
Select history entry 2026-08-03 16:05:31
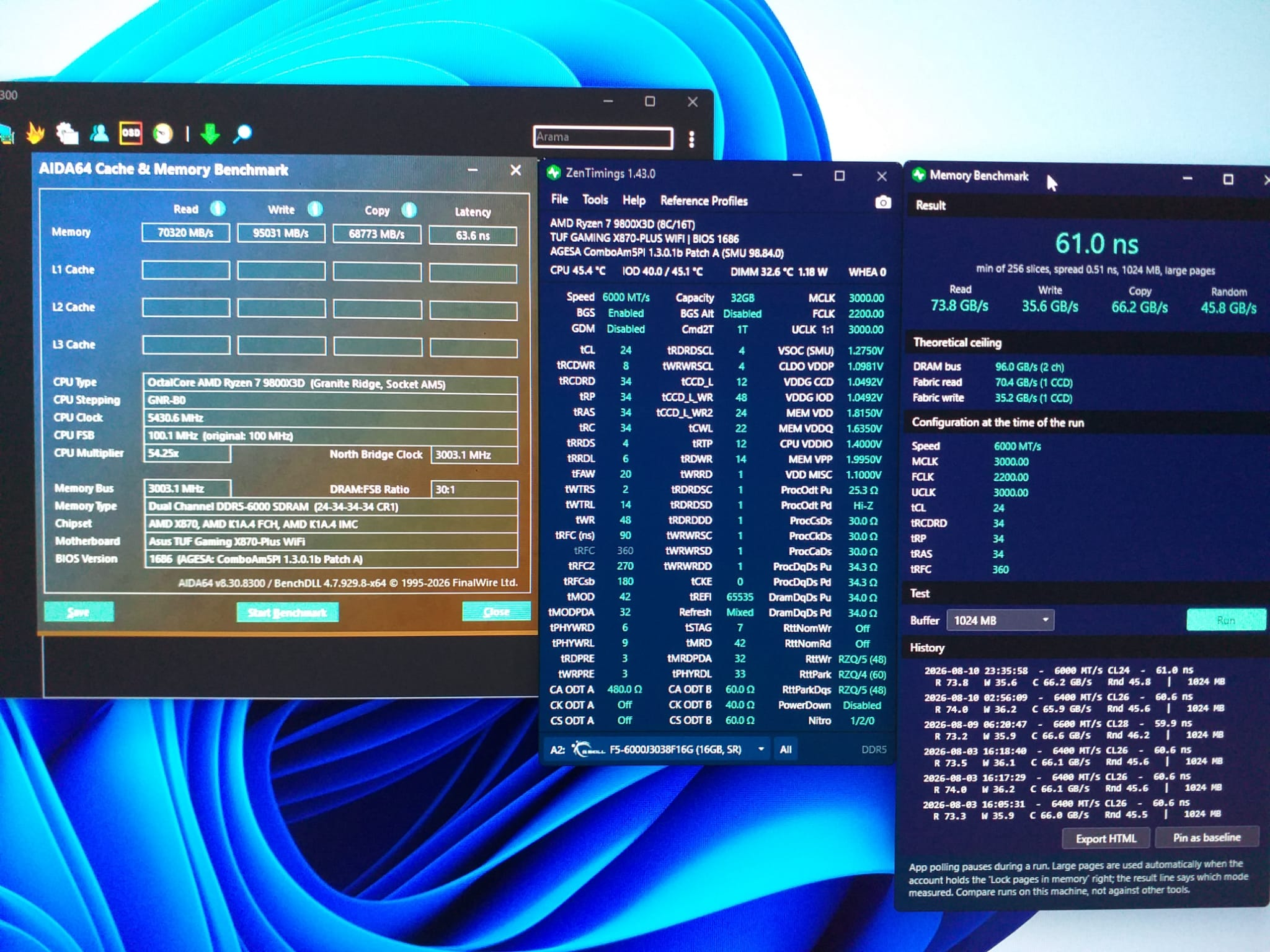pos(1071,809)
